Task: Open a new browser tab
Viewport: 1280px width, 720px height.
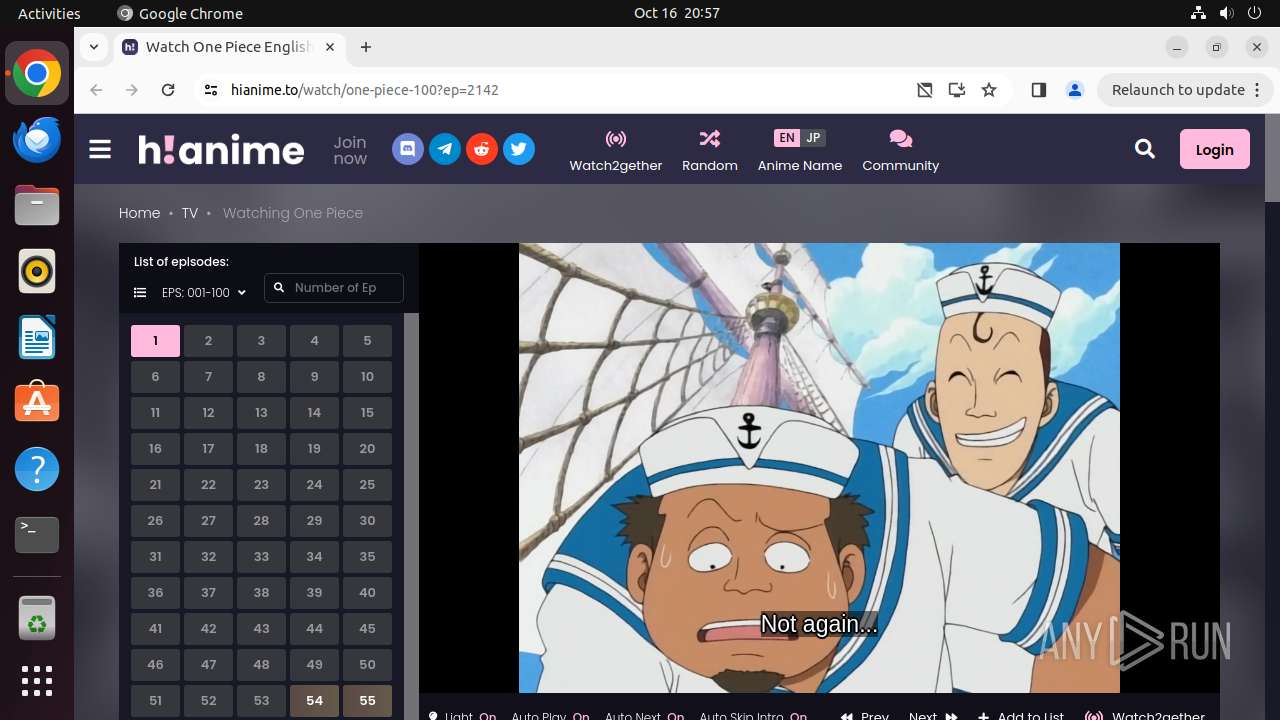Action: point(366,47)
